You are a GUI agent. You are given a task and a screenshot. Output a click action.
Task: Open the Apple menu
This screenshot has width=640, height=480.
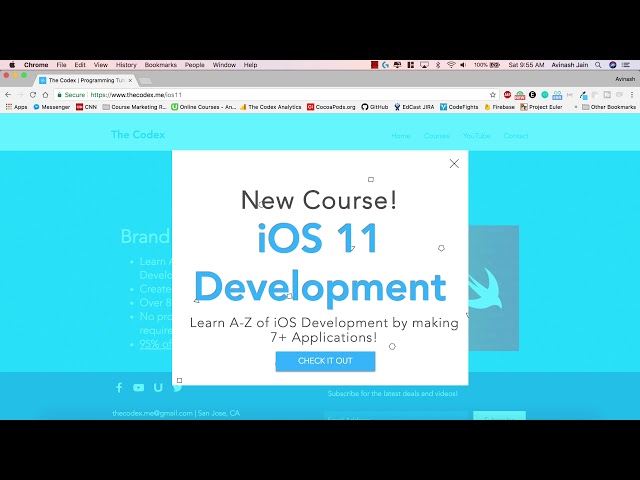(x=12, y=65)
